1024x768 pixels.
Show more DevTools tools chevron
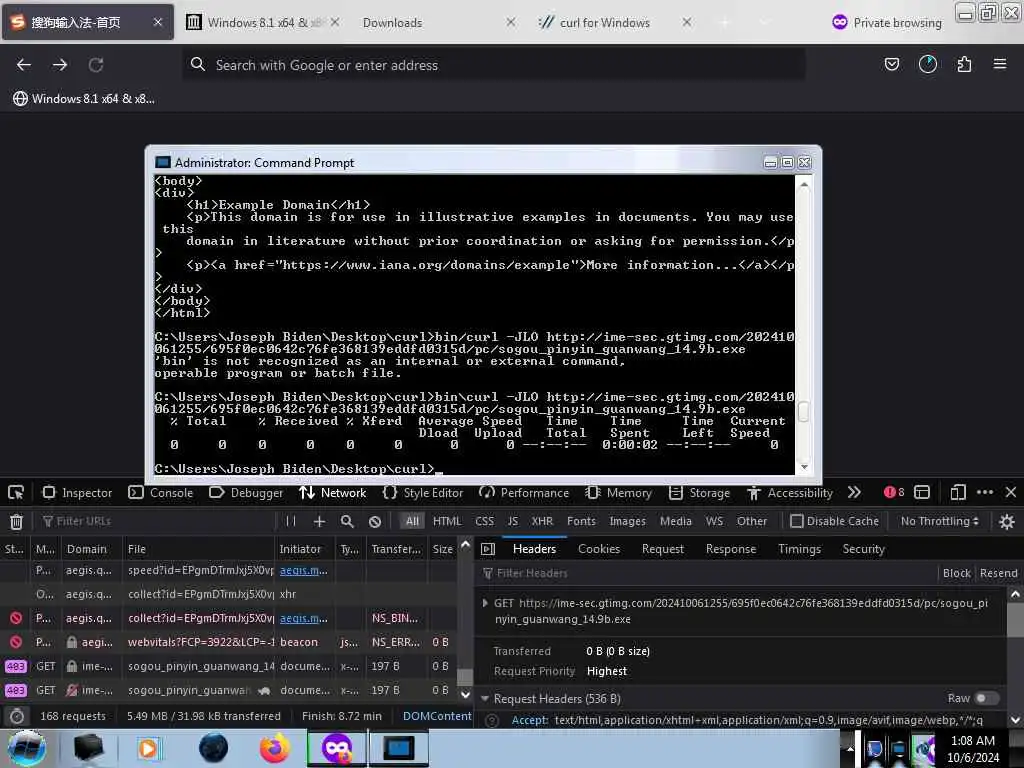pyautogui.click(x=854, y=492)
